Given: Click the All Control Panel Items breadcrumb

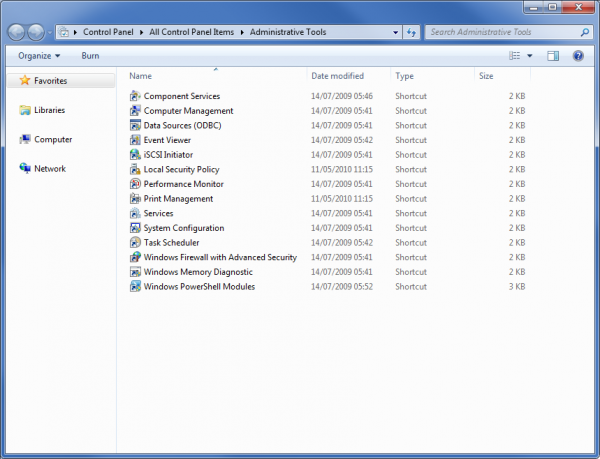Looking at the screenshot, I should point(192,32).
